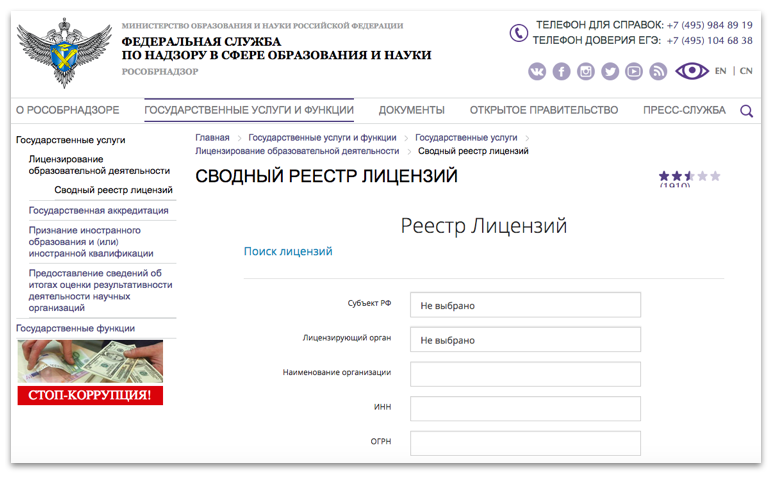
Task: Click the Государственные услуги breadcrumb link
Action: (466, 137)
